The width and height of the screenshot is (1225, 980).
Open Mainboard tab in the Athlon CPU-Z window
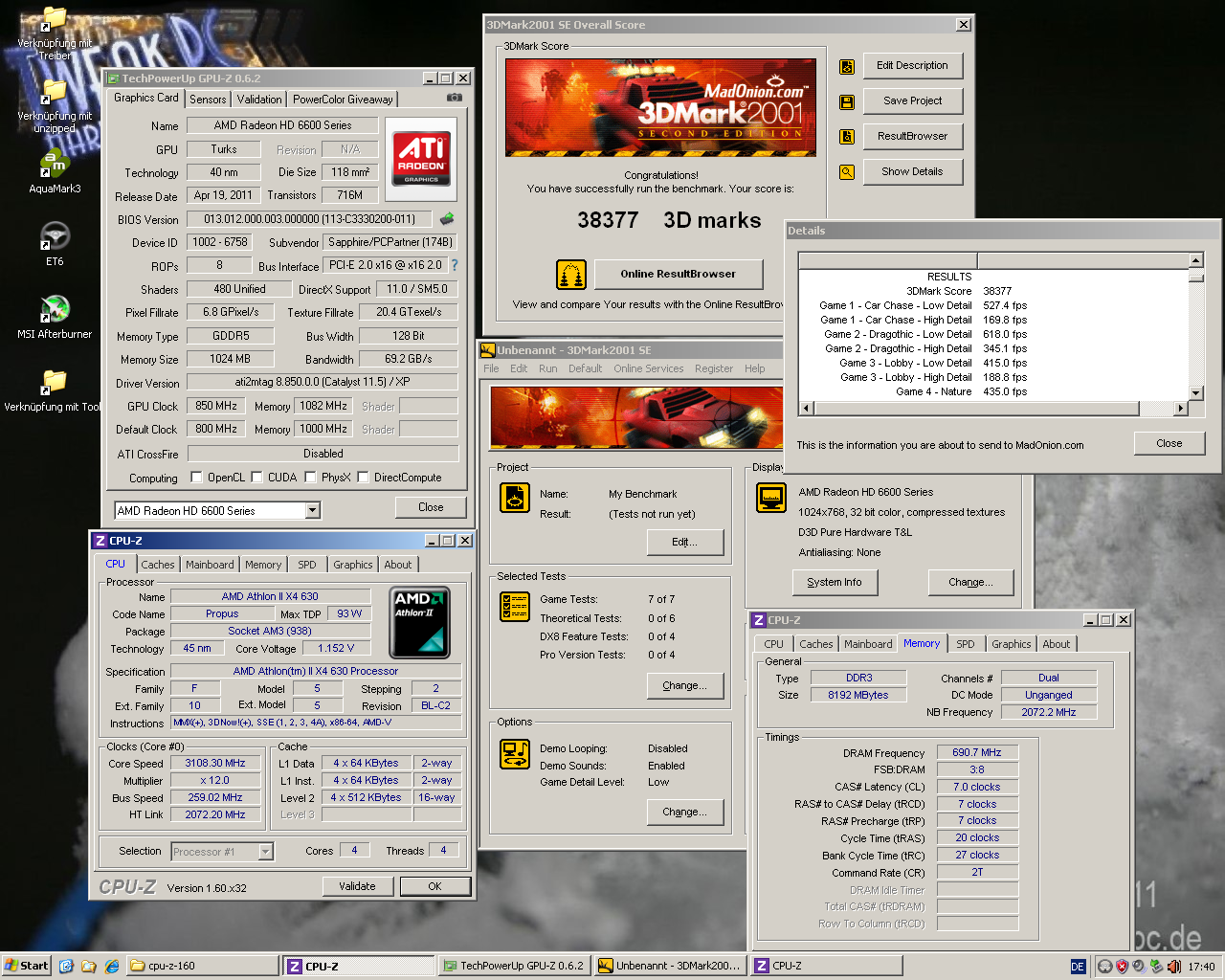coord(210,565)
